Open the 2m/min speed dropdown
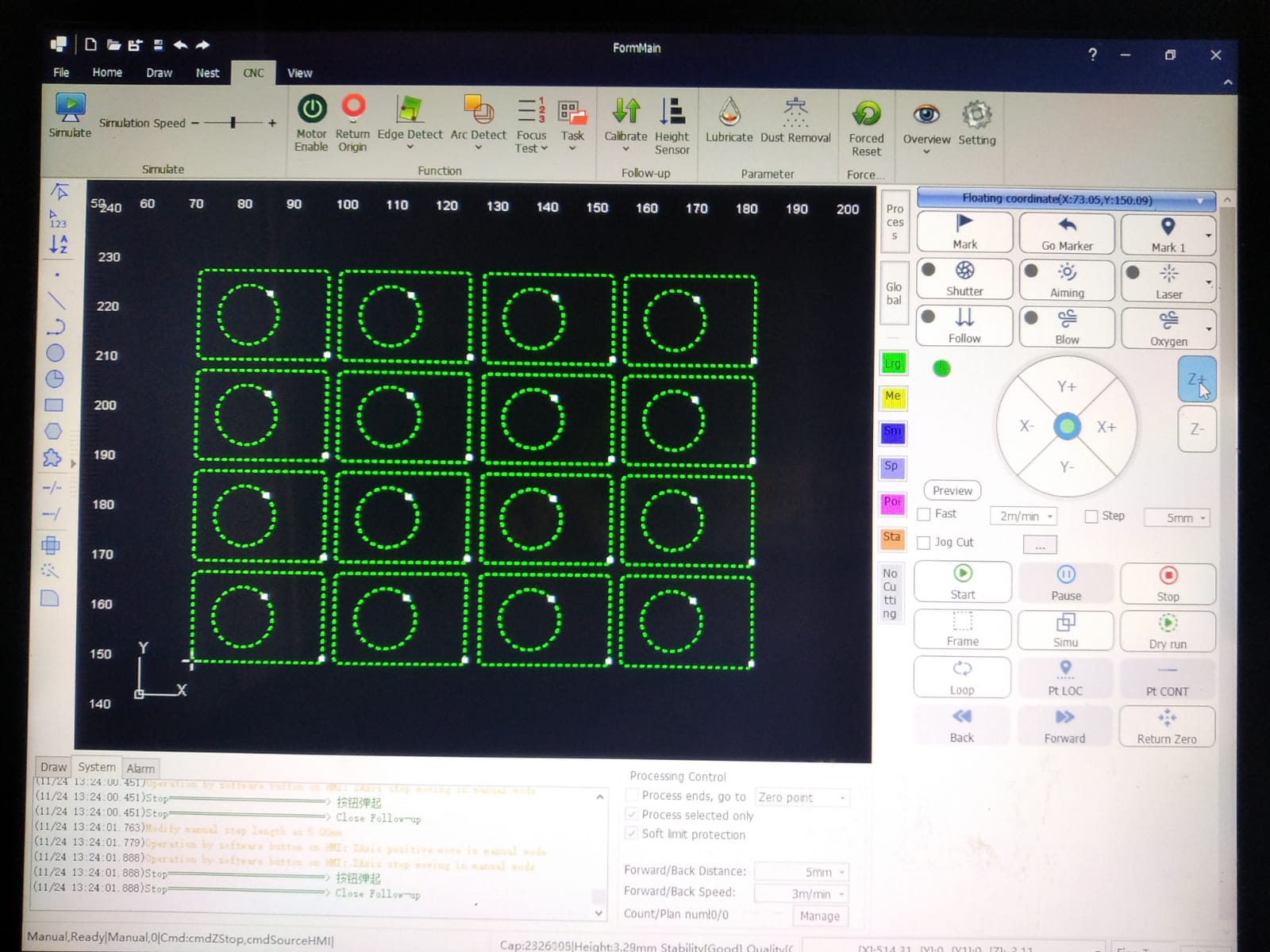The width and height of the screenshot is (1270, 952). click(x=1052, y=516)
